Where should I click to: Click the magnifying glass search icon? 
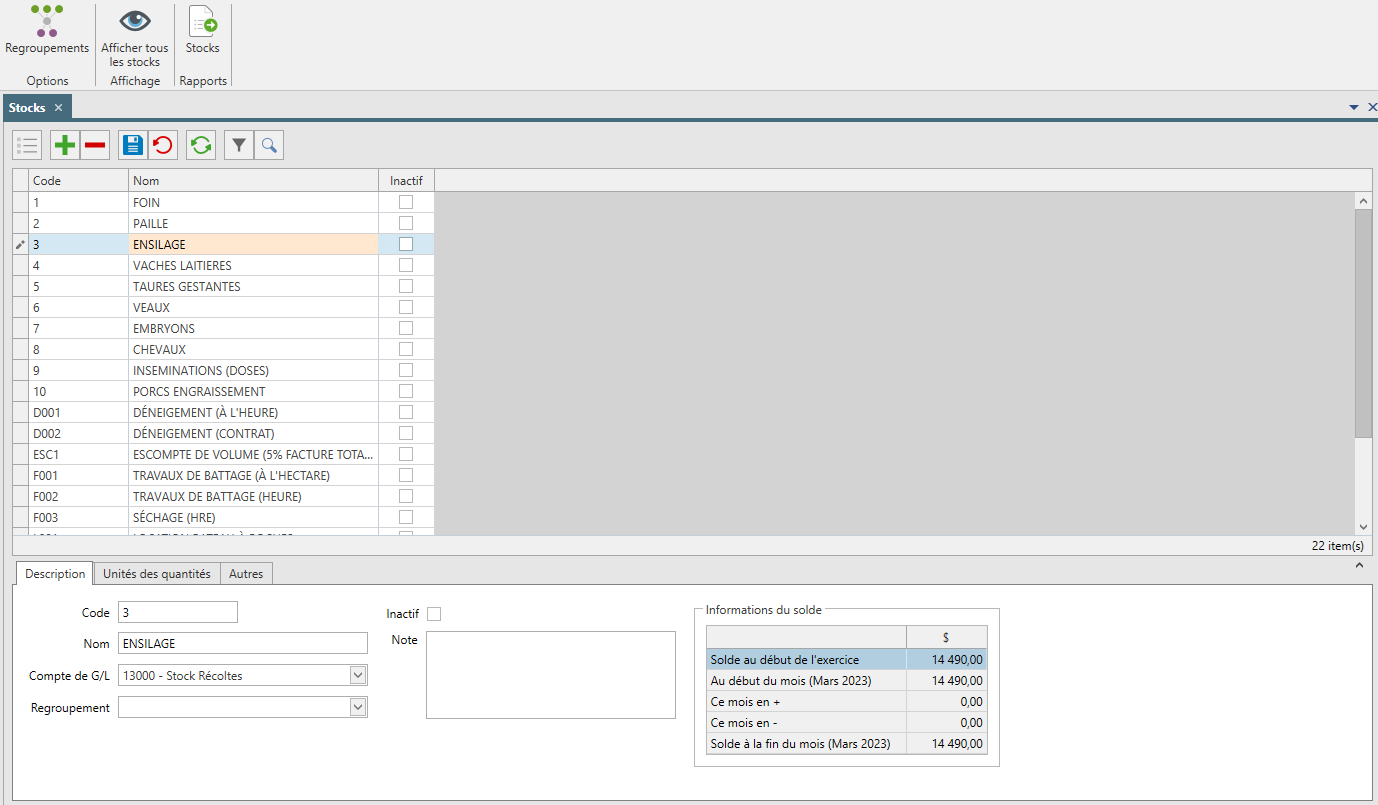click(269, 146)
